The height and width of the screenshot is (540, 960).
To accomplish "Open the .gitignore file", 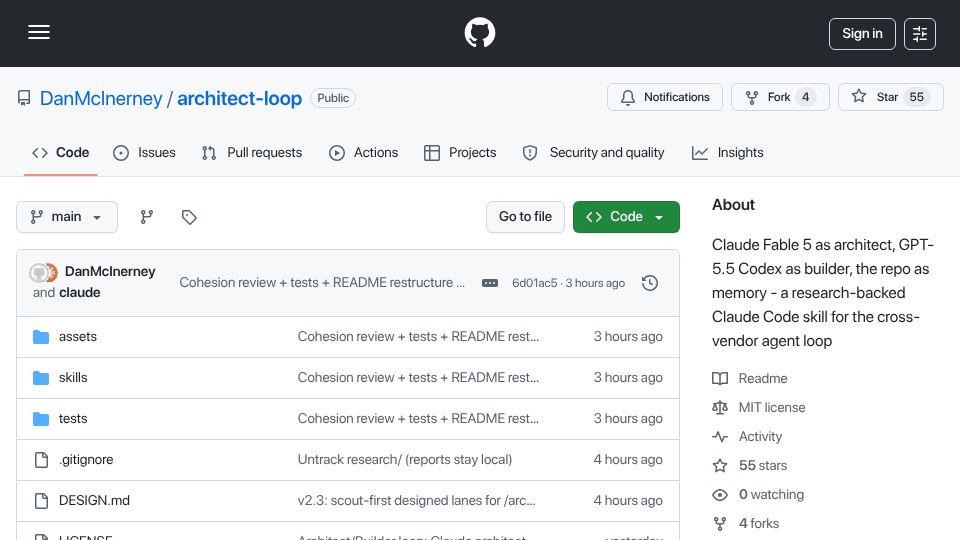I will [86, 460].
